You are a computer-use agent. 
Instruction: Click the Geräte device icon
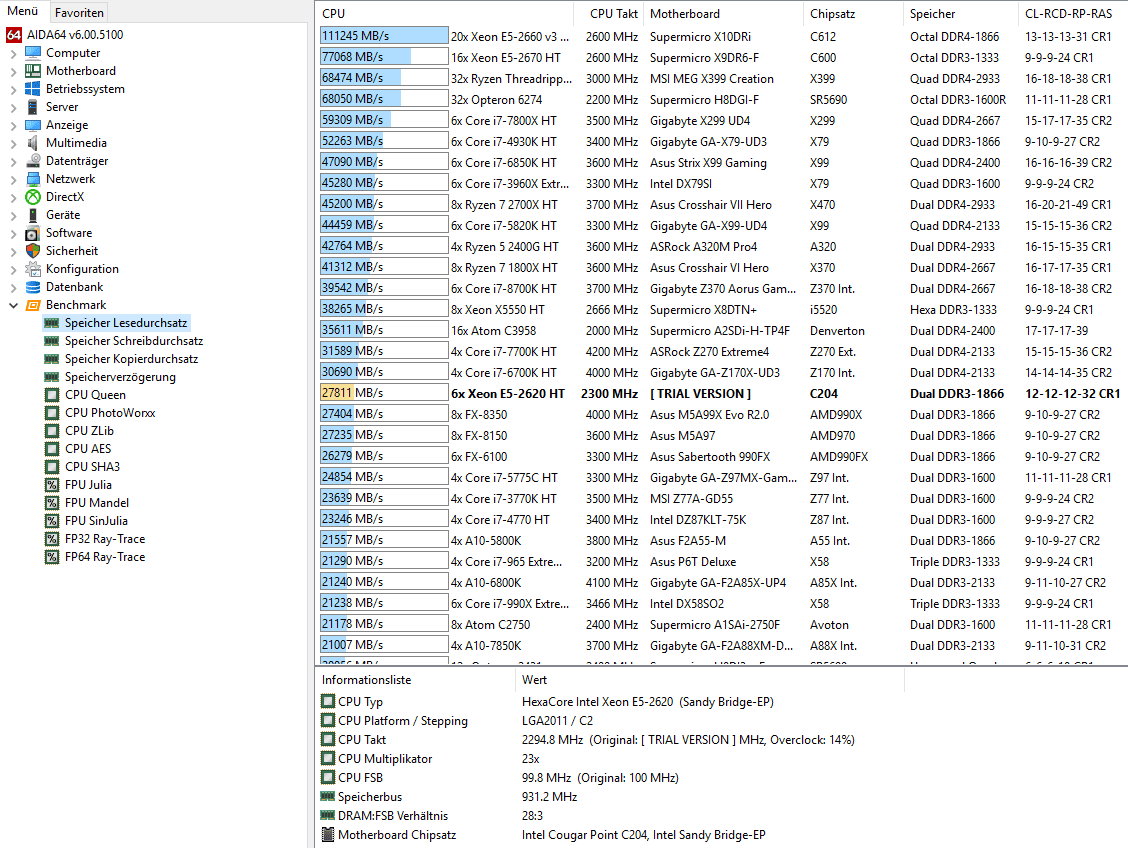coord(33,214)
